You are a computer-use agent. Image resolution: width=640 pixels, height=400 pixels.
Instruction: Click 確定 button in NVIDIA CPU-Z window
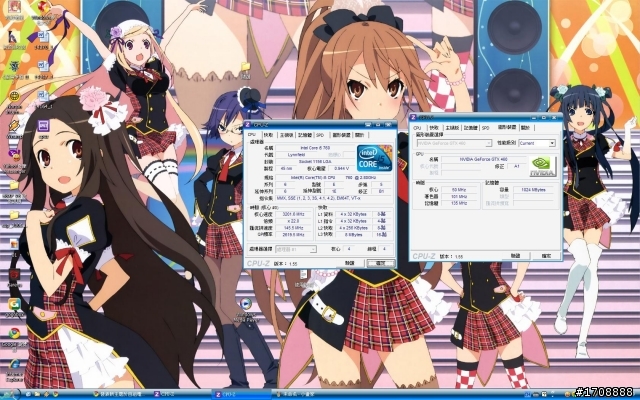tap(546, 256)
